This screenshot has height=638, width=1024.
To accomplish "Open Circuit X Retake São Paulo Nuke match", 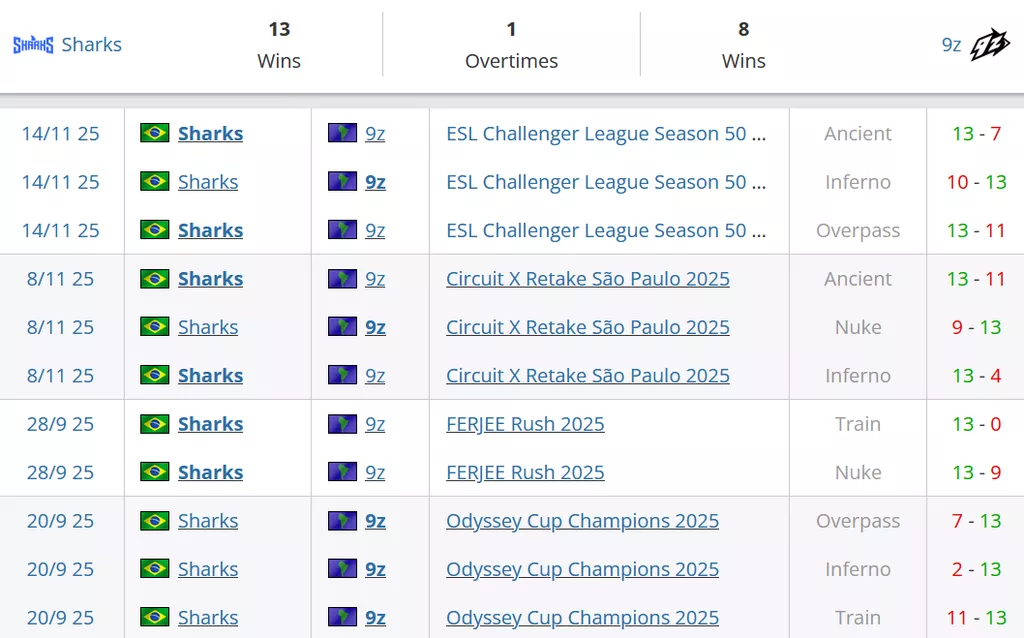I will point(588,327).
